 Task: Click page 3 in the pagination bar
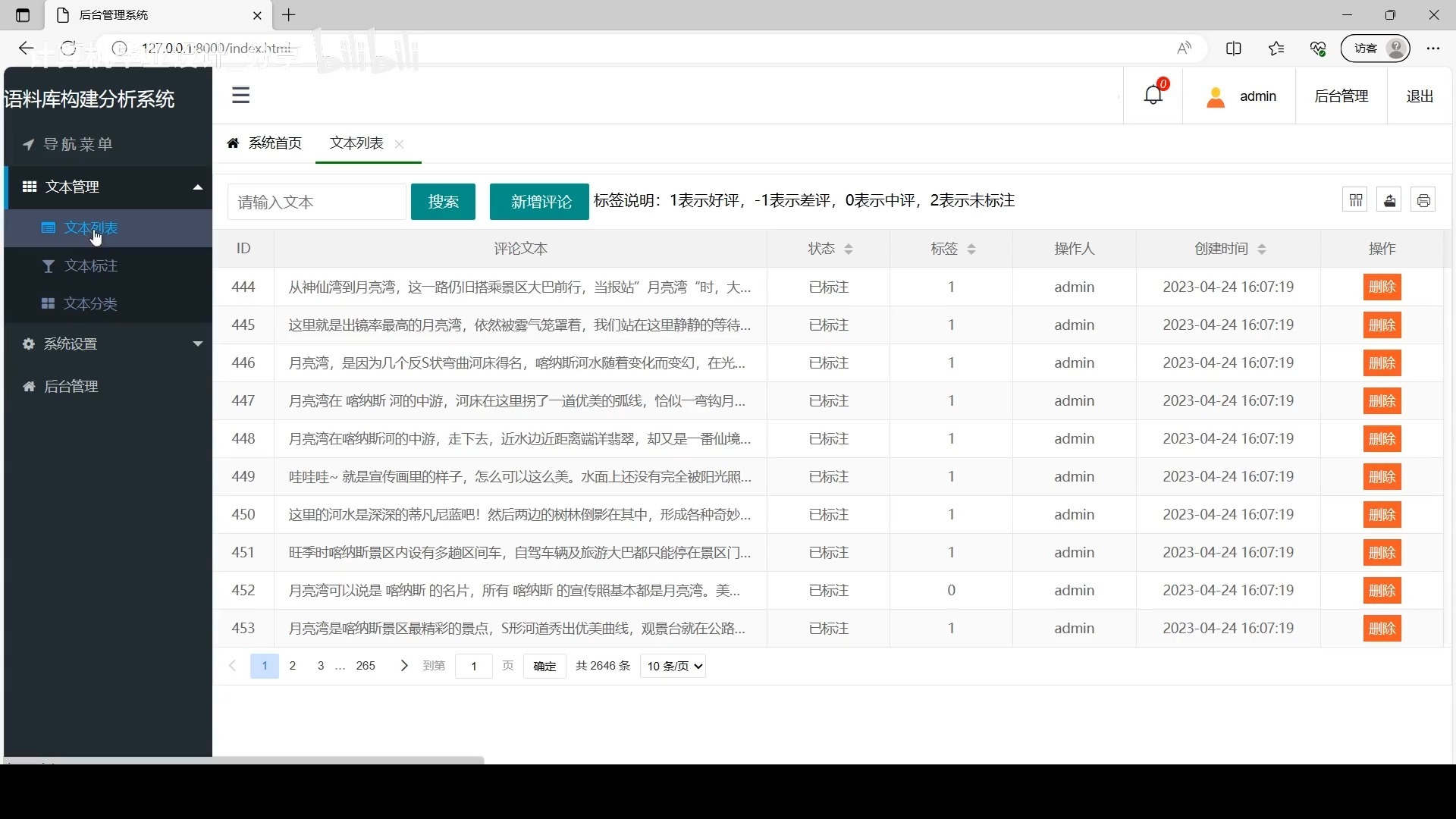tap(320, 666)
